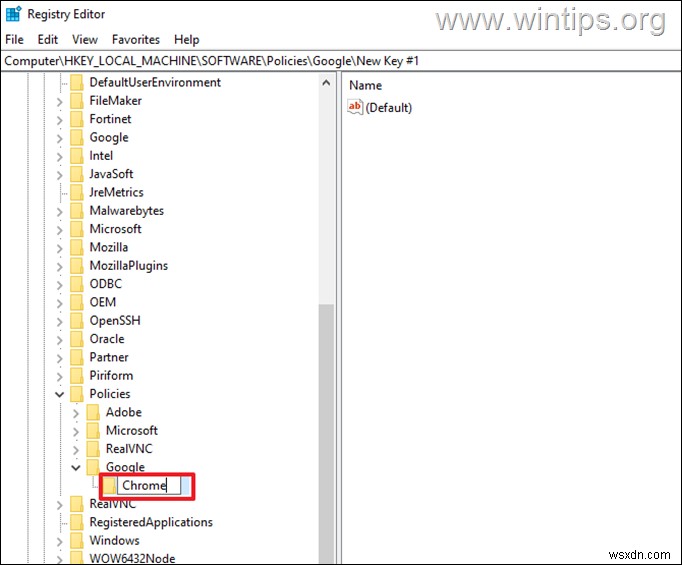Click the tree pane scroll up arrow
Screen dimensions: 682x565
pos(326,83)
